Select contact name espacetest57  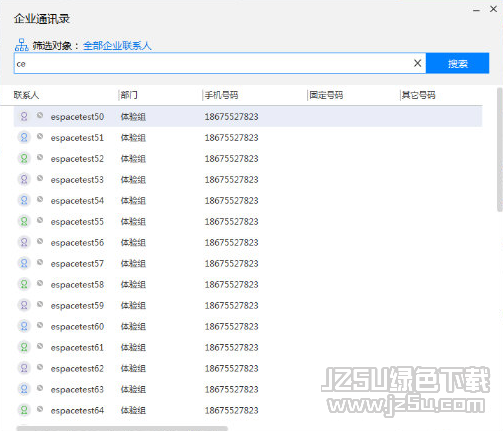click(x=77, y=264)
